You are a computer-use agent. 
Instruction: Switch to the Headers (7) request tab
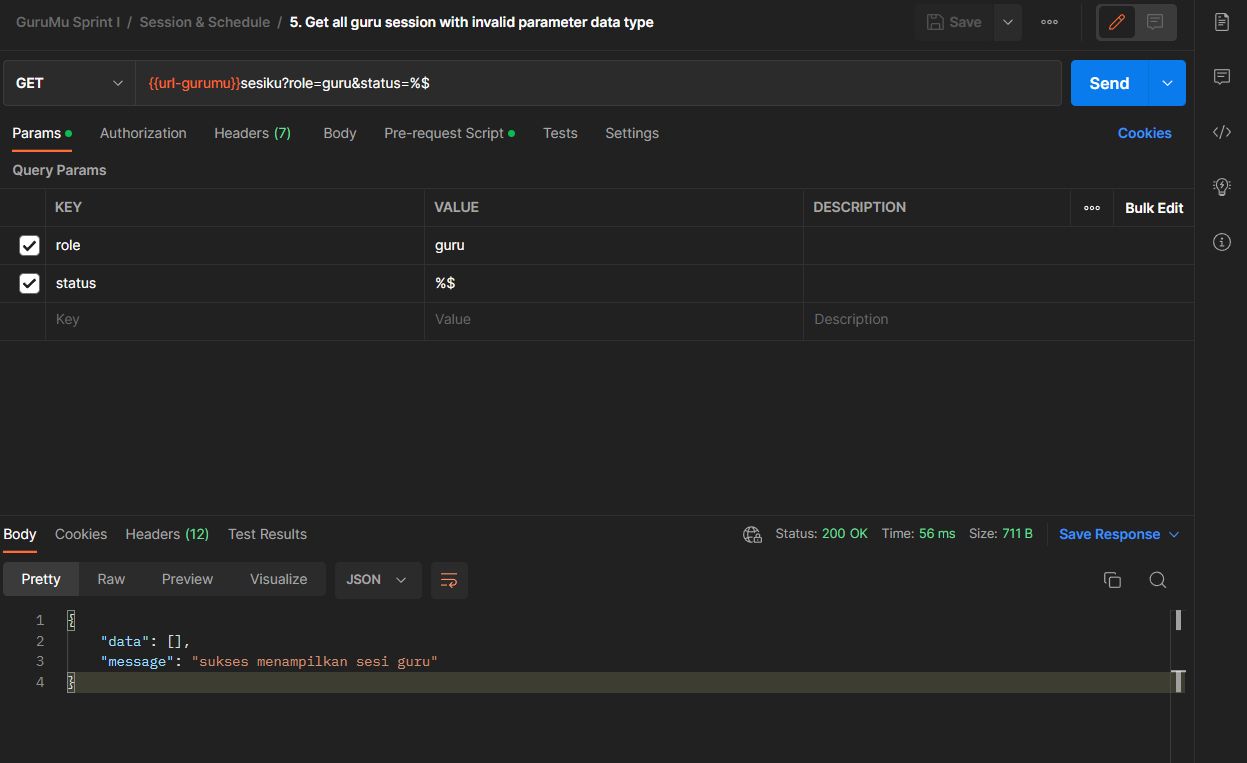coord(253,133)
